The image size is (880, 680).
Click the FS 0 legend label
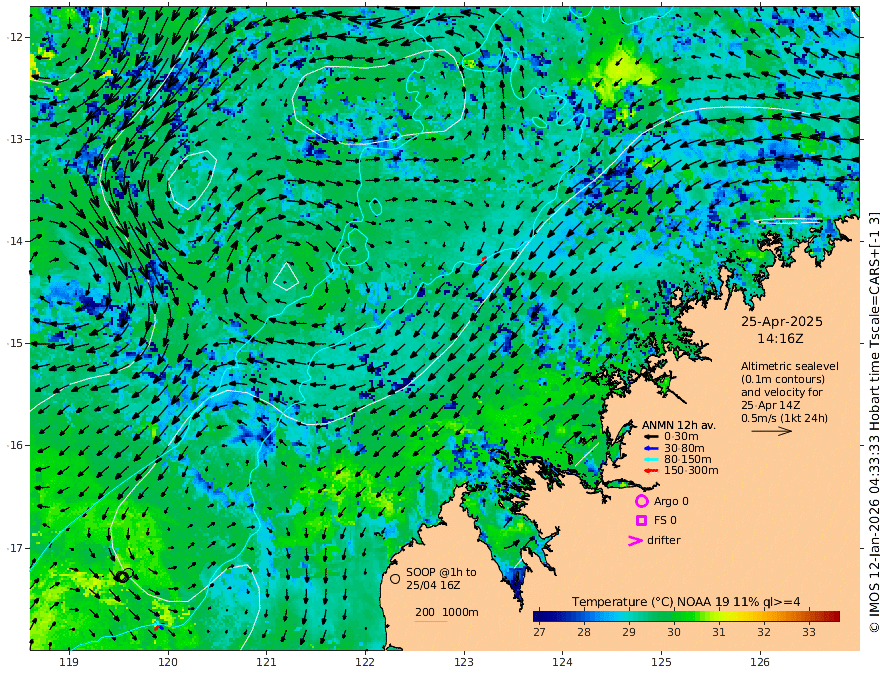pyautogui.click(x=665, y=521)
